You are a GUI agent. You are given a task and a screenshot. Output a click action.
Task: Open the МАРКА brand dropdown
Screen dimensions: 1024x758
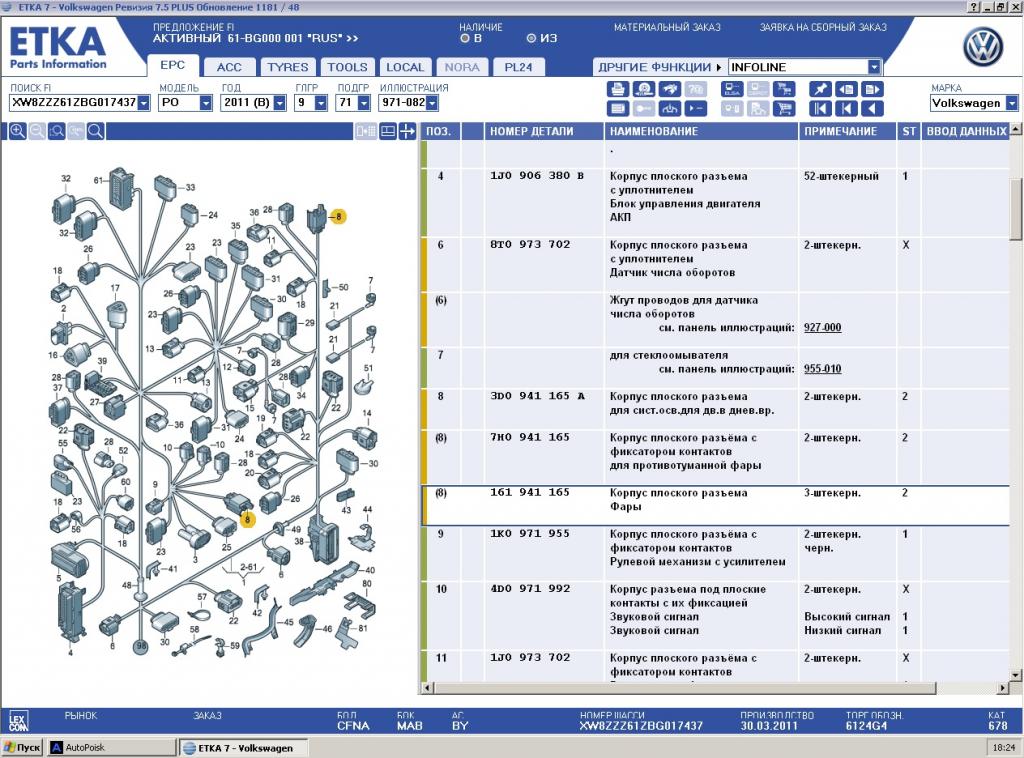(x=1012, y=103)
